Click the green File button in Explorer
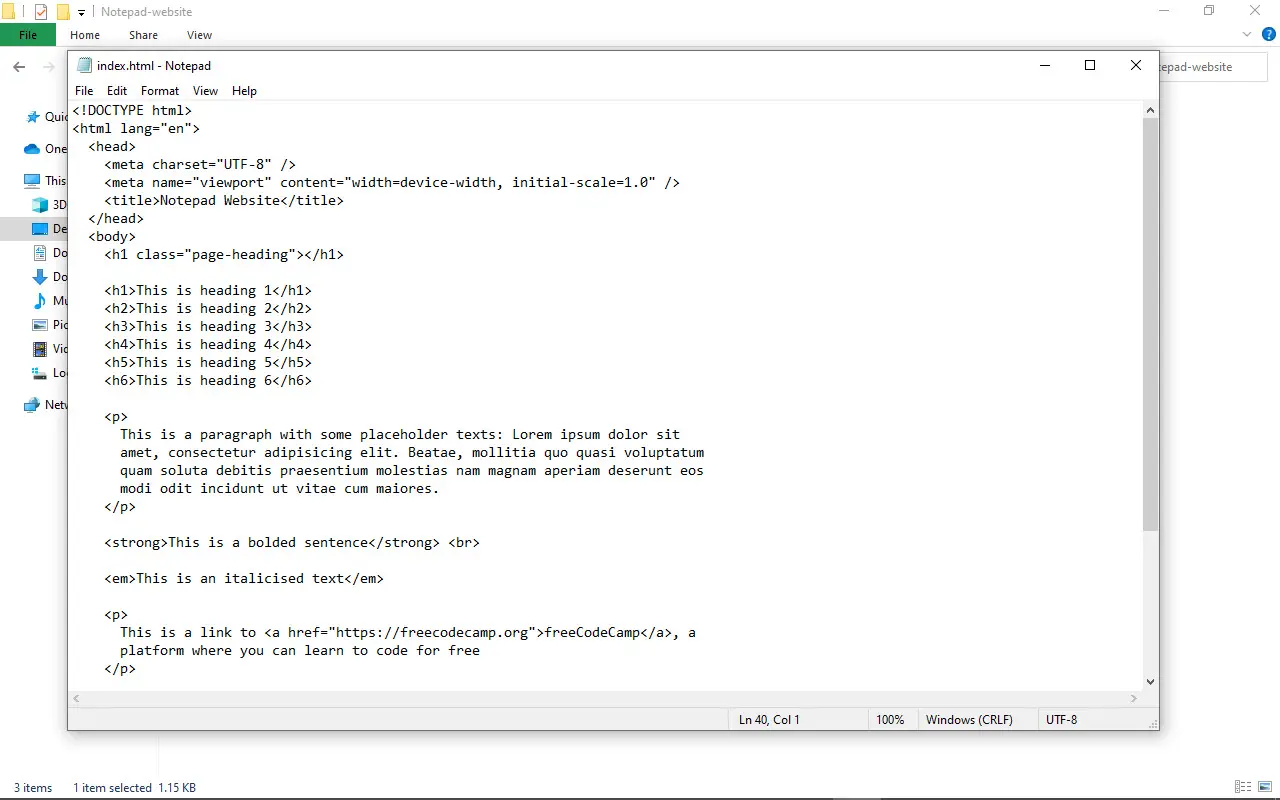This screenshot has width=1280, height=800. [x=27, y=34]
